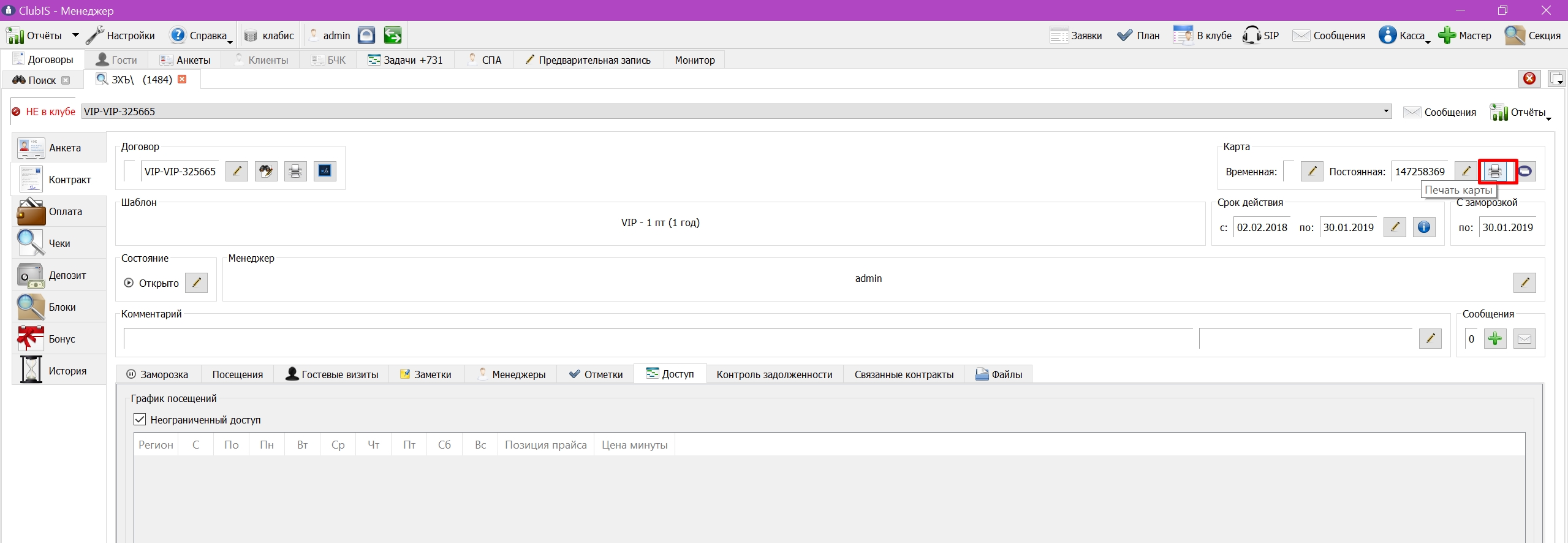Edit the comment with pencil icon
Screen dimensions: 1568x543
[x=1430, y=338]
